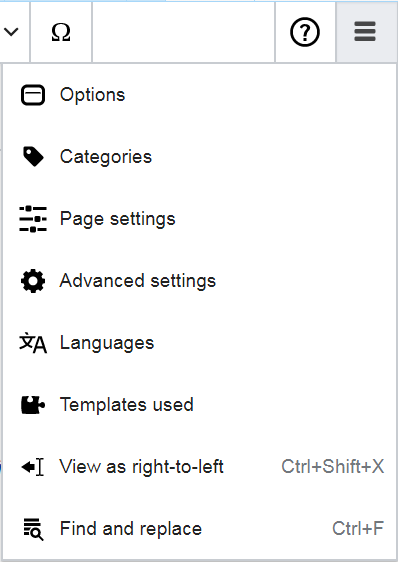Click the Advanced settings gear icon
This screenshot has width=398, height=562.
tap(33, 281)
